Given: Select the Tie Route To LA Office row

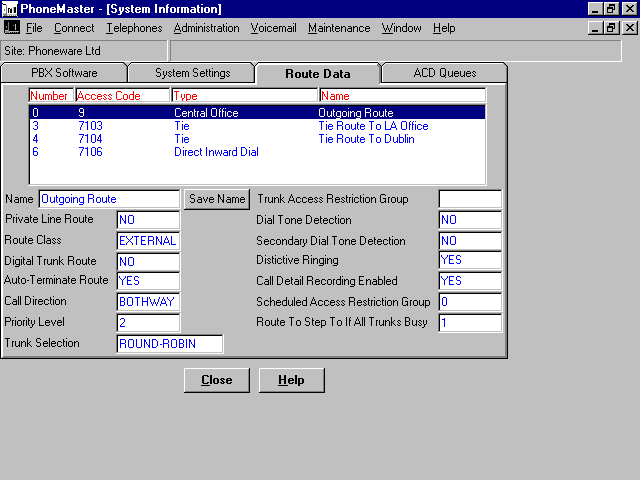Looking at the screenshot, I should 258,126.
